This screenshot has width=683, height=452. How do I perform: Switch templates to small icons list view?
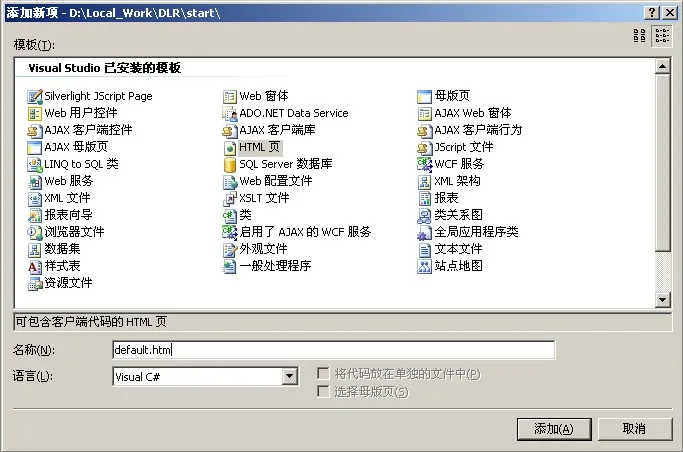(662, 36)
